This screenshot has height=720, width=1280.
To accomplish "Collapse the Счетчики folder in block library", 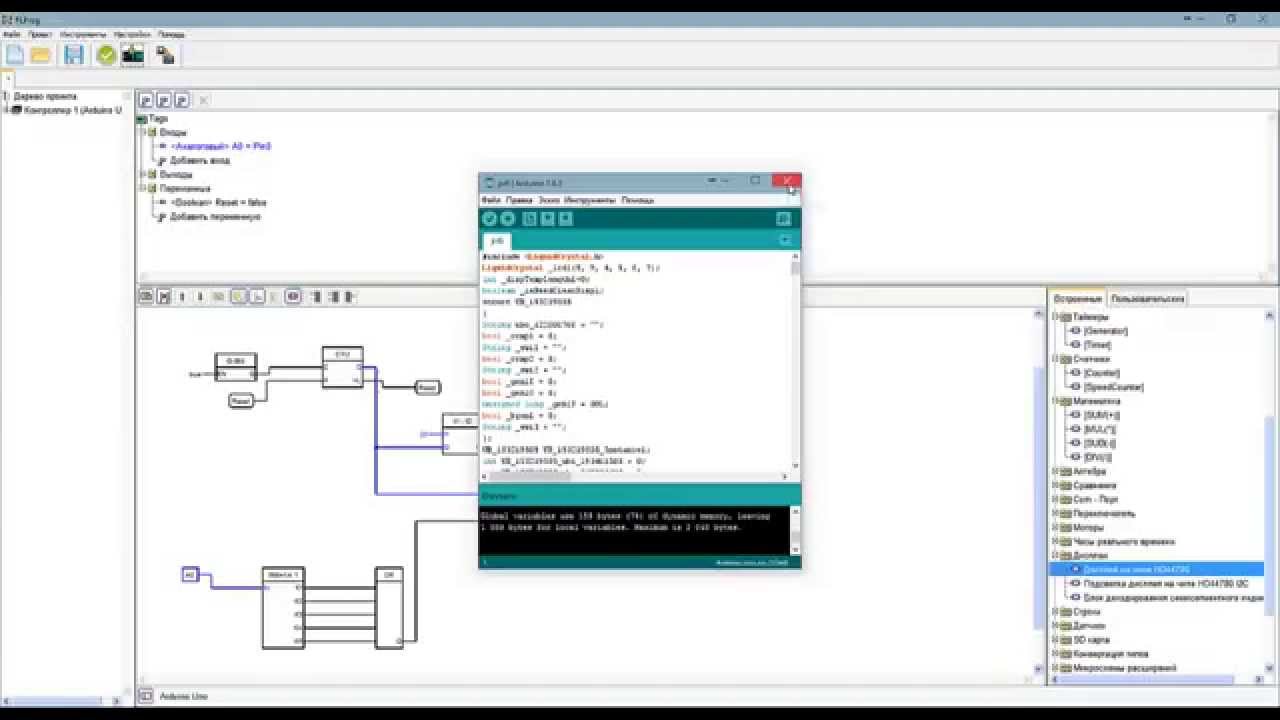I will click(1054, 359).
